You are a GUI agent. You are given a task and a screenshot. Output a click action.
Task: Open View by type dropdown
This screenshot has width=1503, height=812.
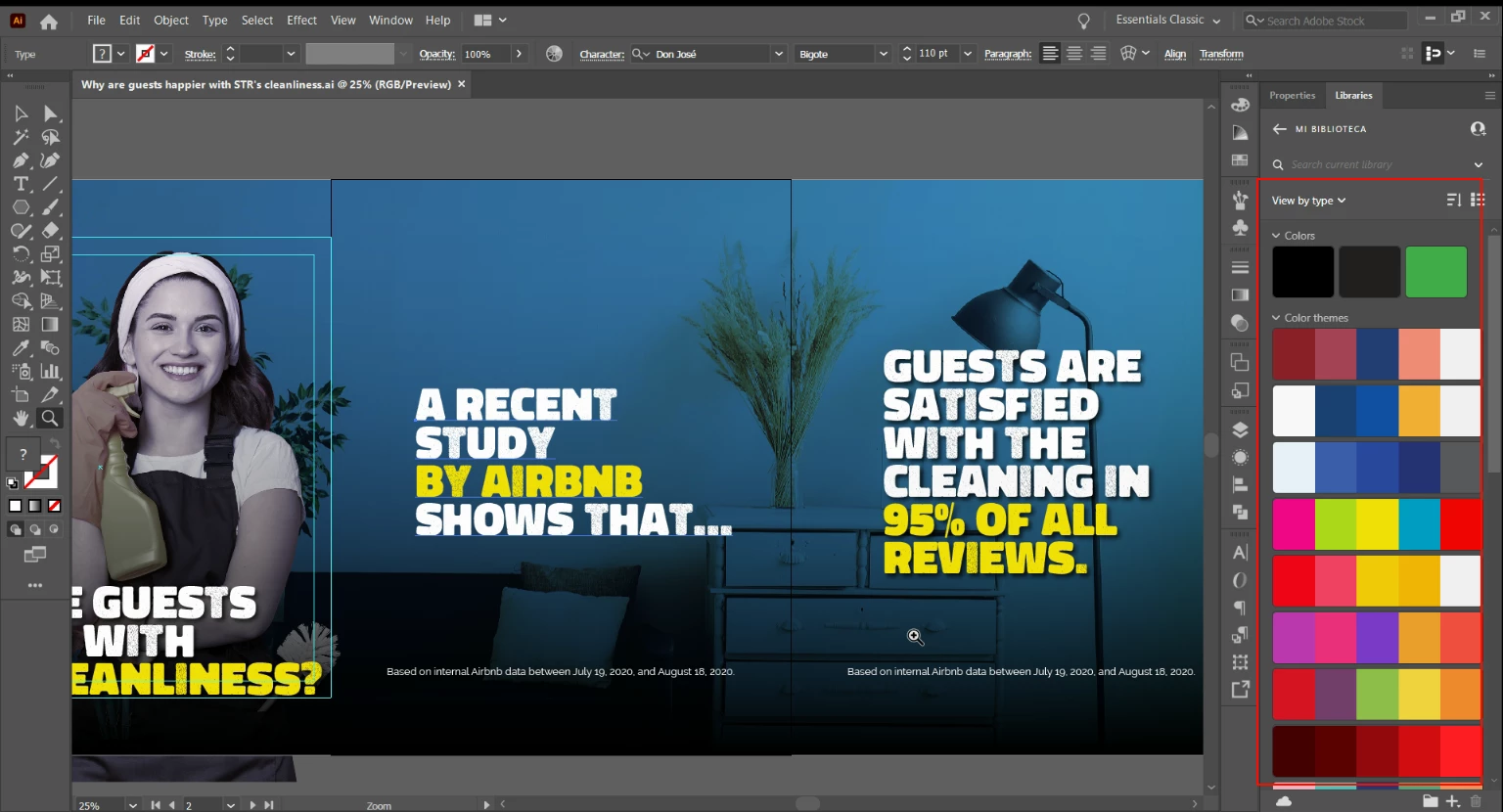pyautogui.click(x=1308, y=201)
